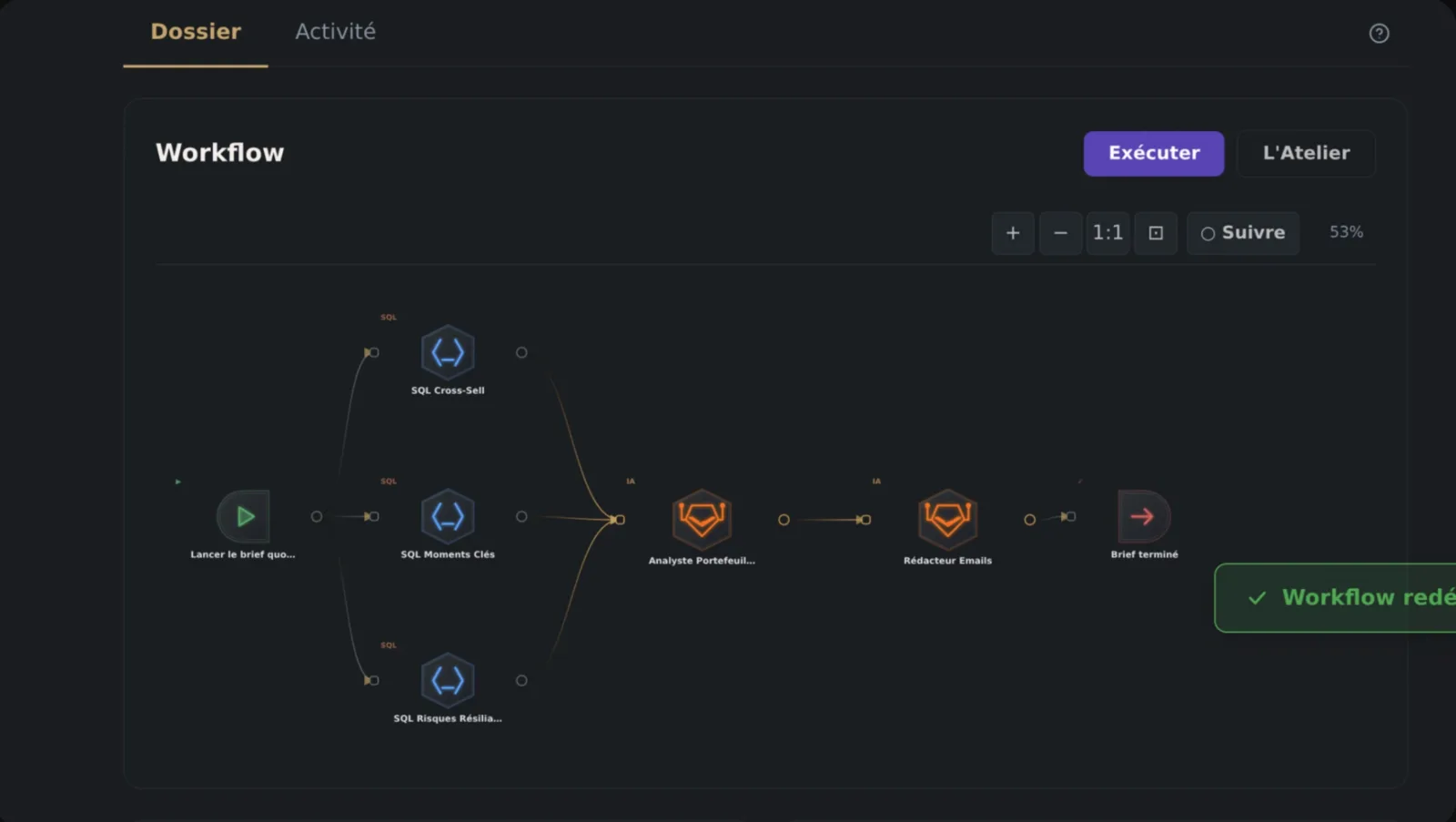The width and height of the screenshot is (1456, 822).
Task: Select the Lancer le brief start node
Action: pyautogui.click(x=243, y=516)
